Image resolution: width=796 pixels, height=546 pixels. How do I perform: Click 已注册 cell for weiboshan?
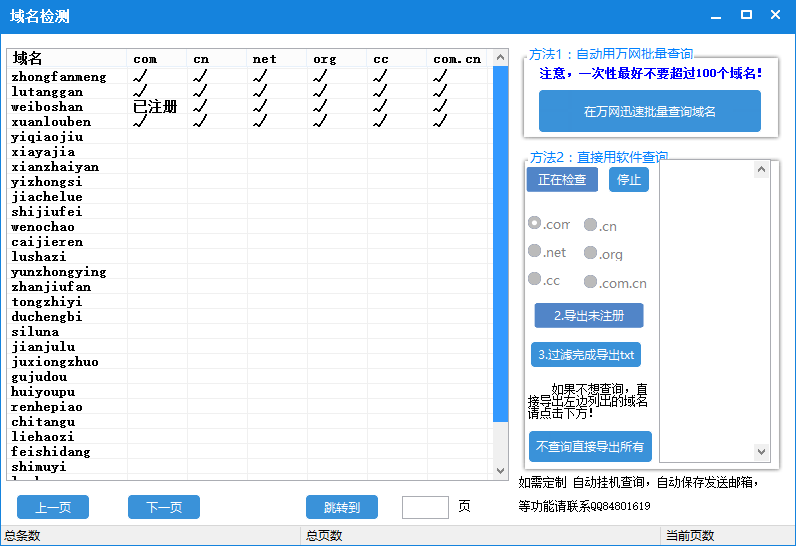click(155, 107)
